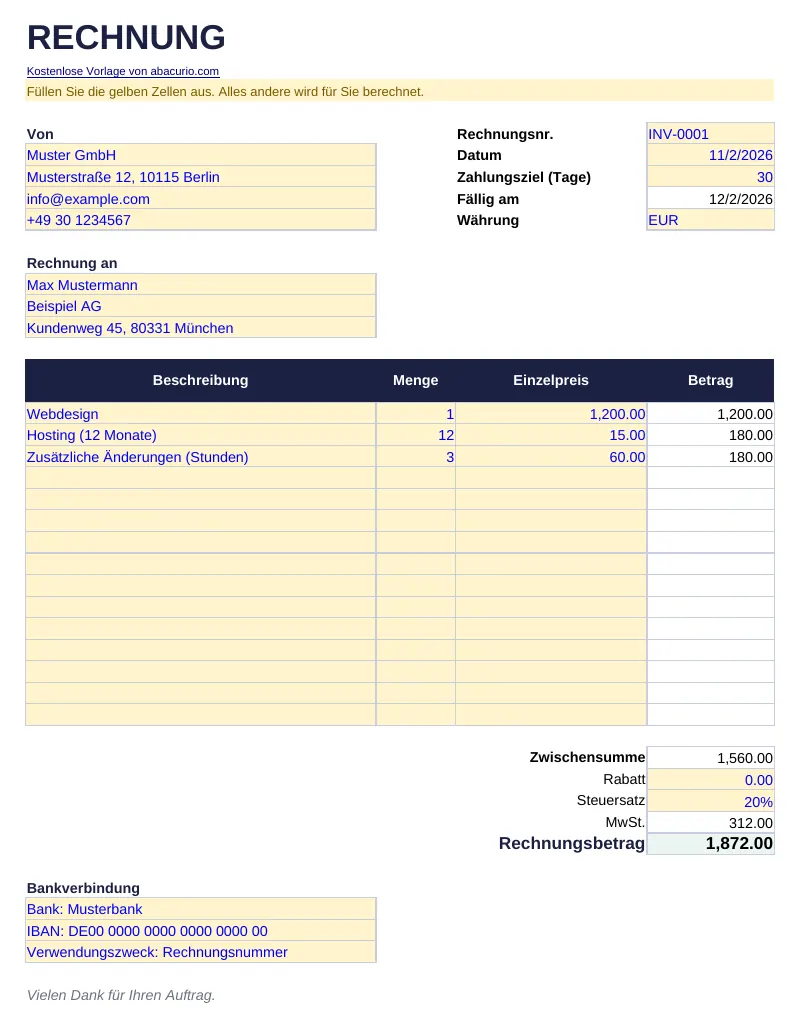Select the email cell info@example.com
Screen dimensions: 799x1027
pos(200,198)
